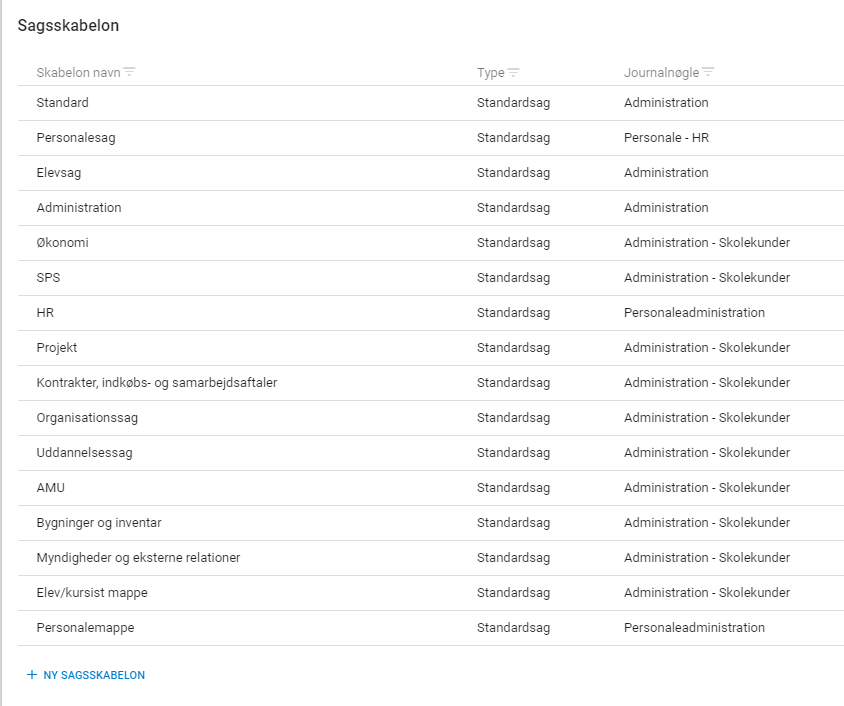The image size is (844, 706).
Task: Open the SPS template
Action: pos(431,278)
